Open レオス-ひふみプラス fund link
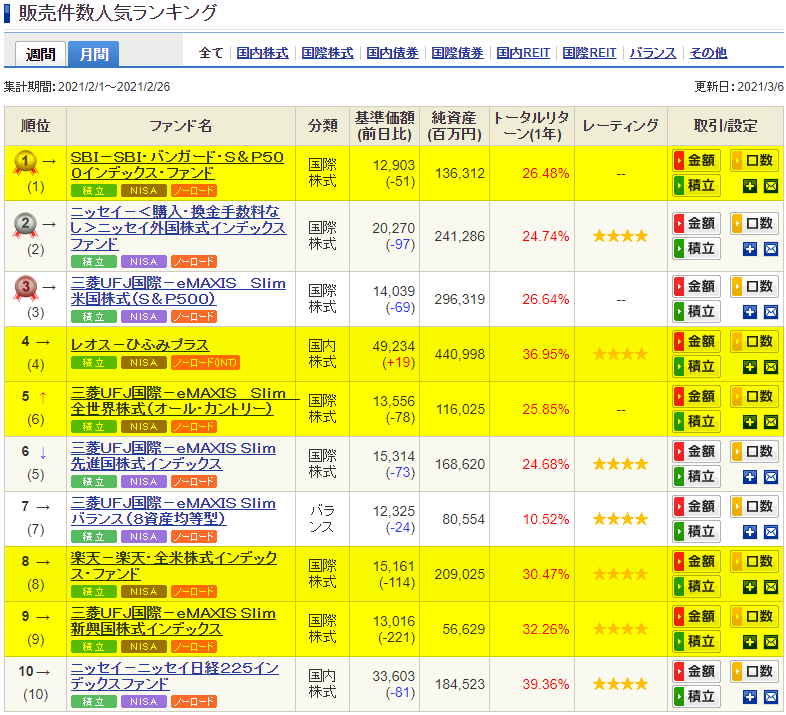 [140, 345]
